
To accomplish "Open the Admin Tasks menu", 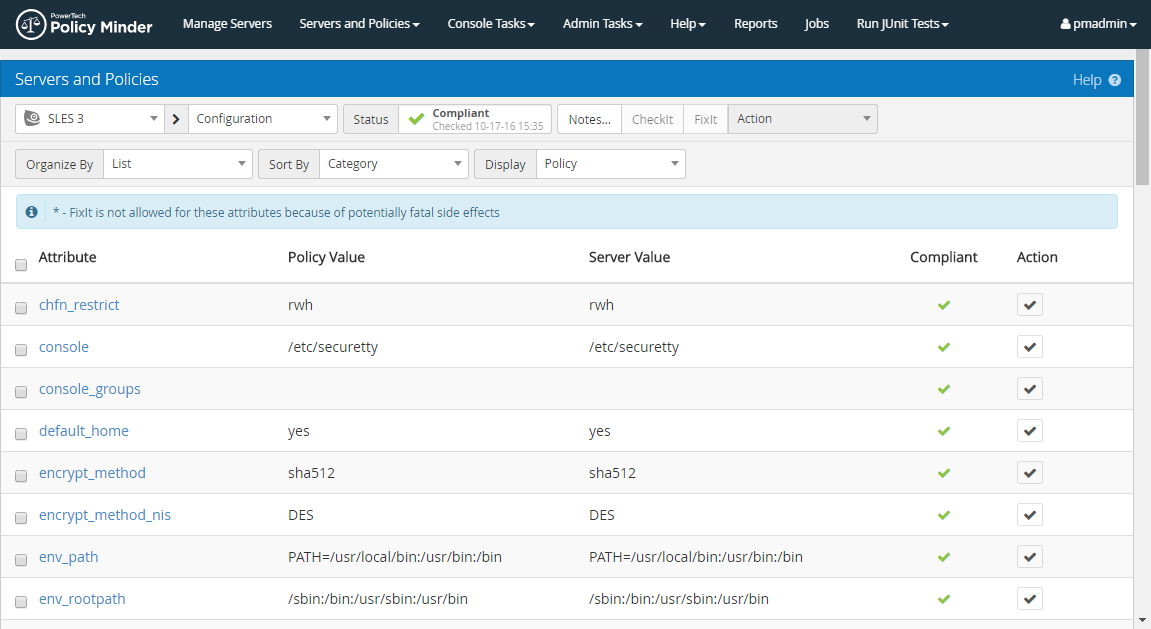I will point(602,24).
